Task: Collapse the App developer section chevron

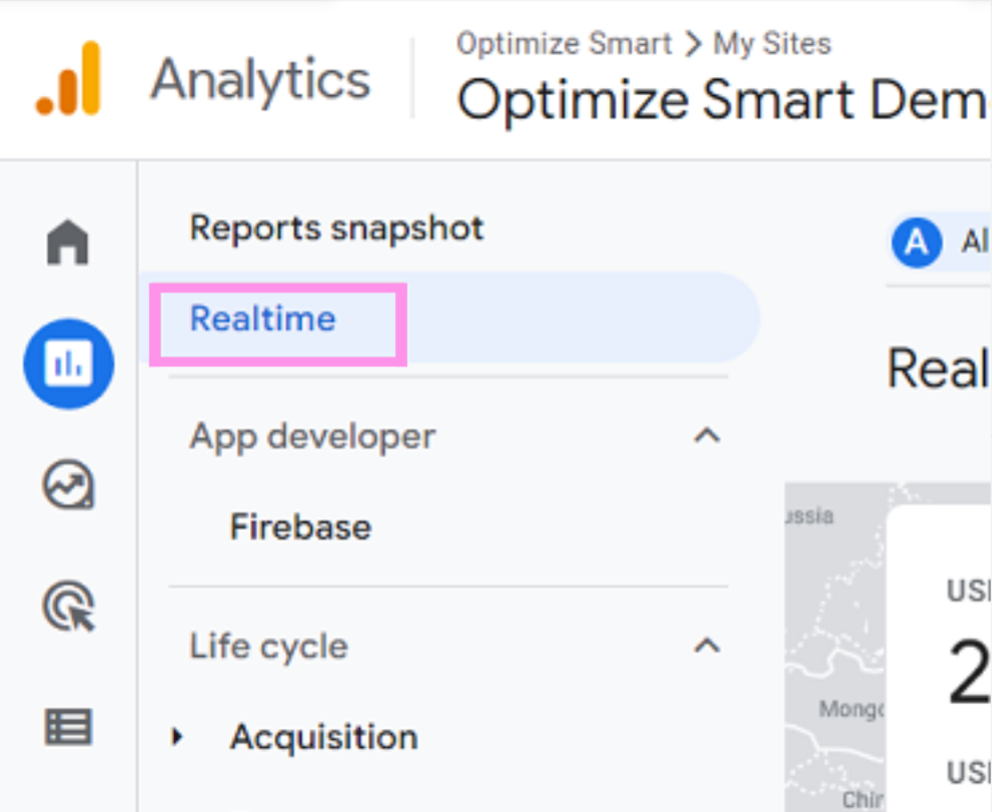Action: point(707,436)
